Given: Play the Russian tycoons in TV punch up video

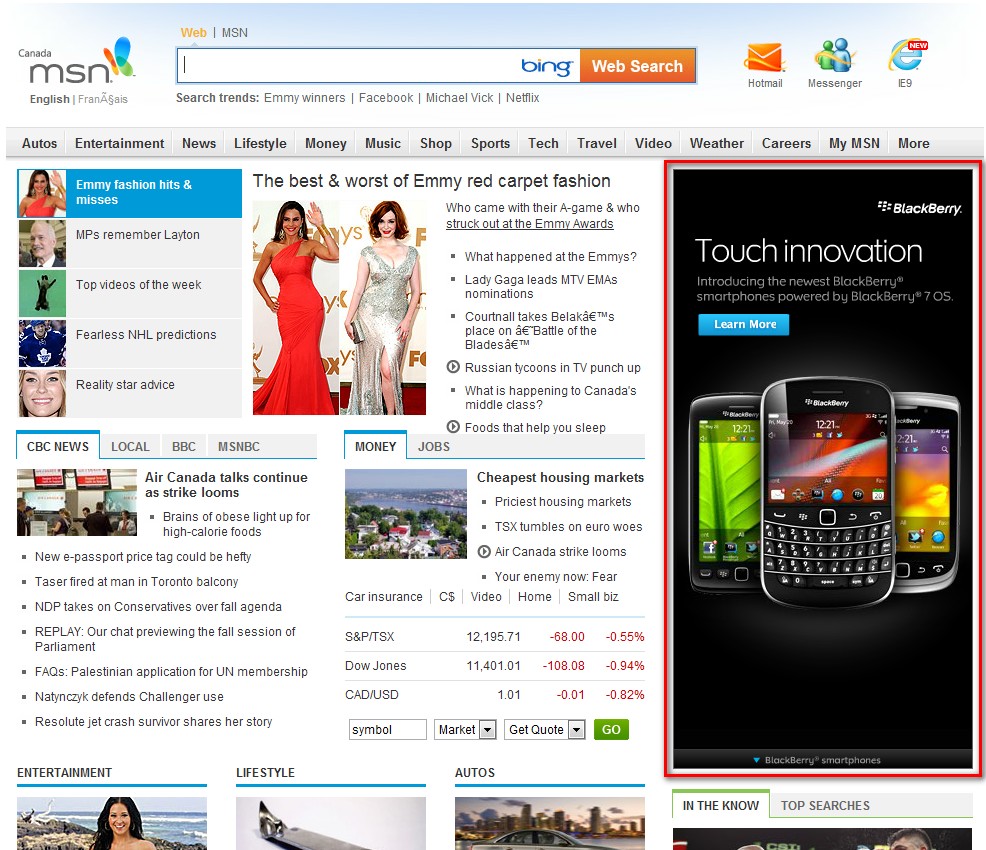Looking at the screenshot, I should 453,367.
